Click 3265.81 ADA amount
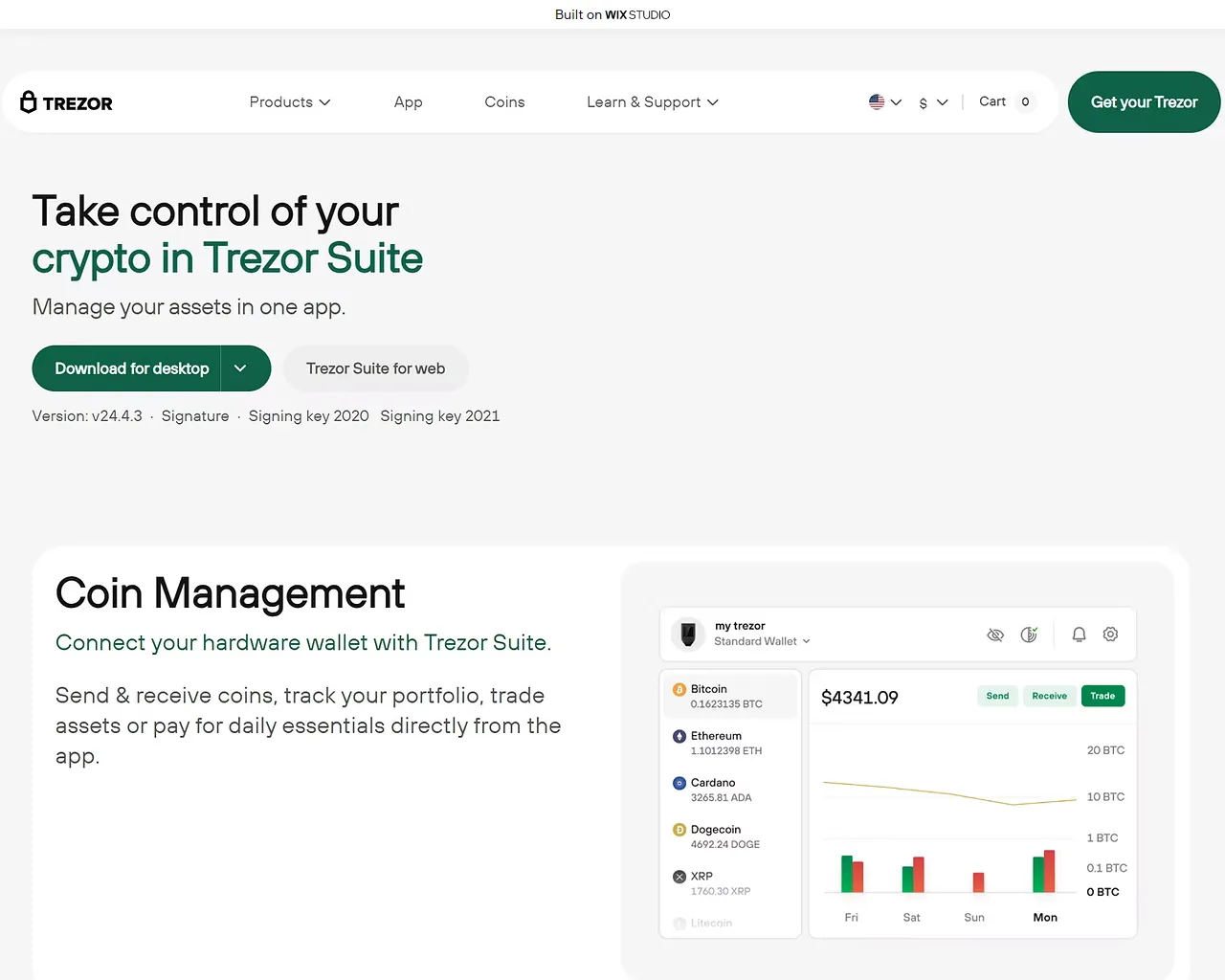The width and height of the screenshot is (1225, 980). [722, 798]
